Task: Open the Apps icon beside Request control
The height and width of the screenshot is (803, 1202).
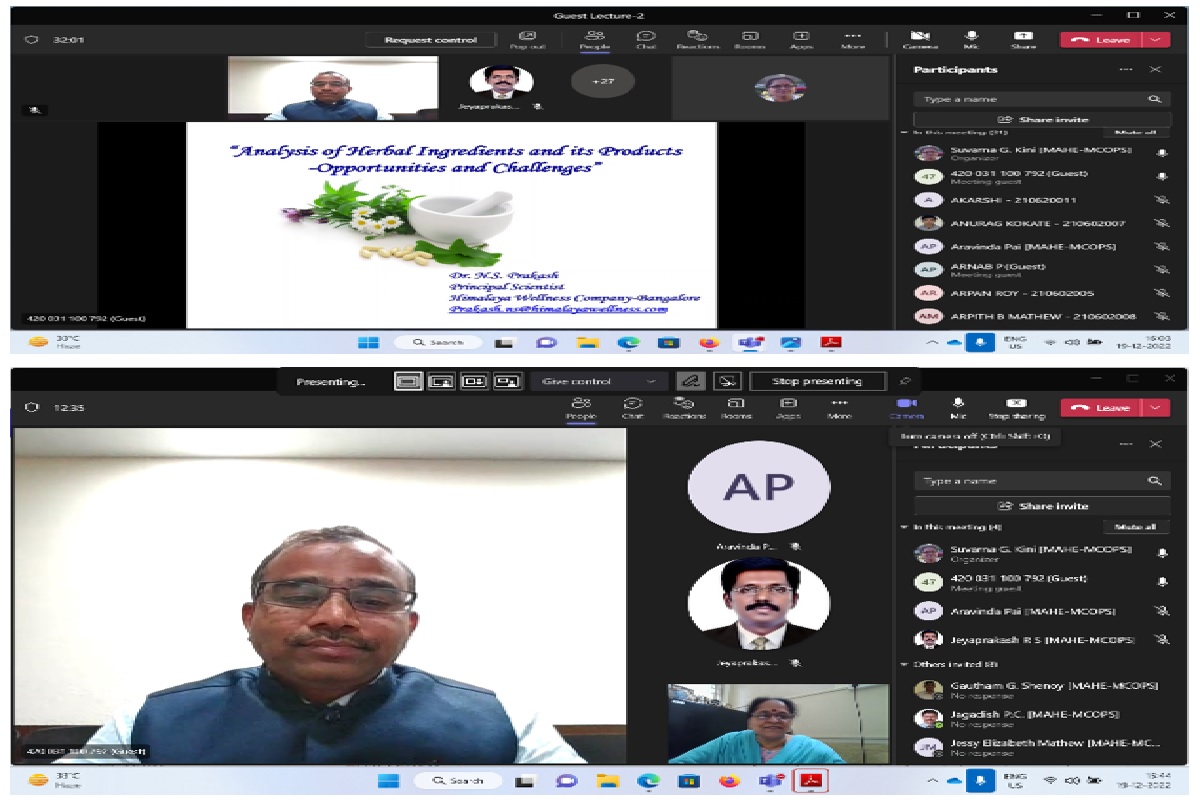Action: [x=801, y=38]
